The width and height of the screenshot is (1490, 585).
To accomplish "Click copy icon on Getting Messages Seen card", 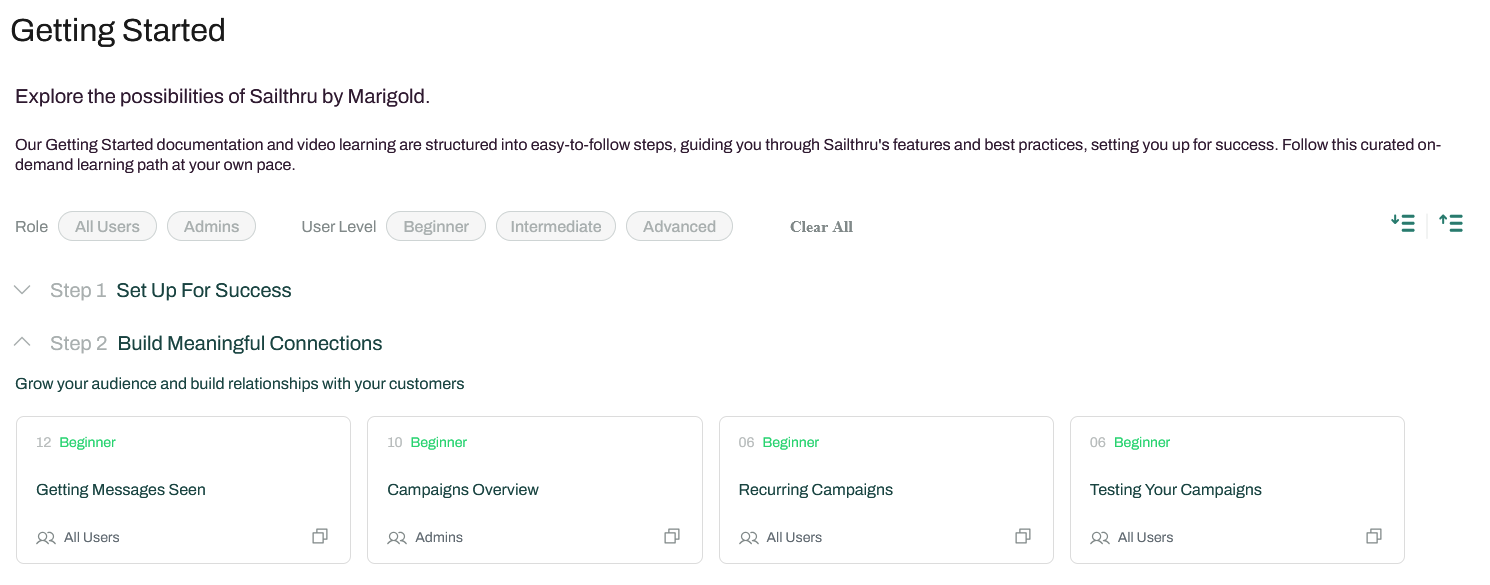I will point(320,537).
